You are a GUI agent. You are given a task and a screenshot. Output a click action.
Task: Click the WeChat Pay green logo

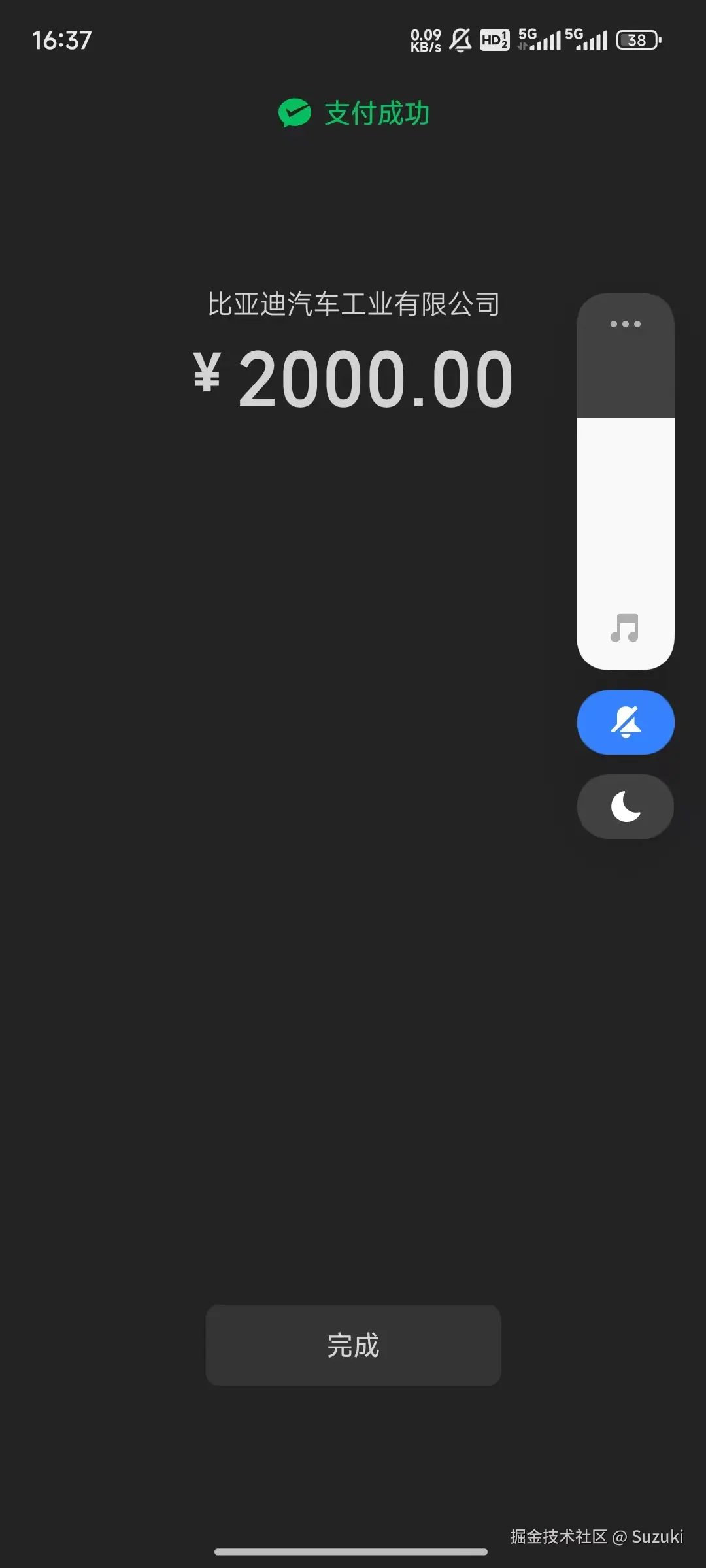click(295, 113)
